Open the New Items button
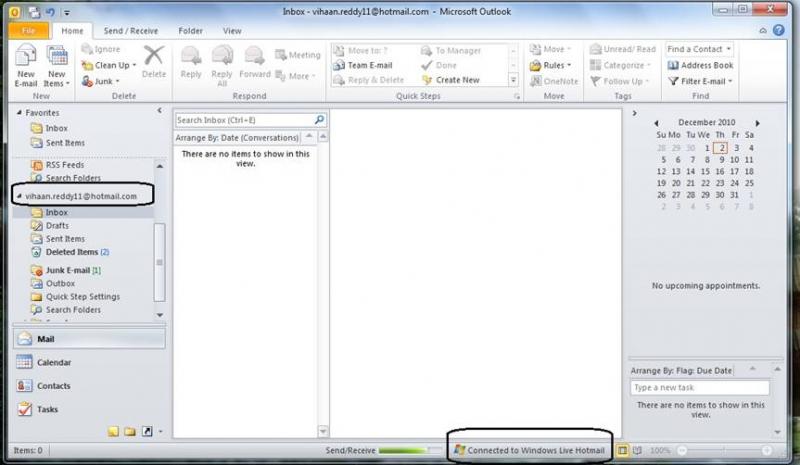Image resolution: width=800 pixels, height=465 pixels. pyautogui.click(x=57, y=65)
